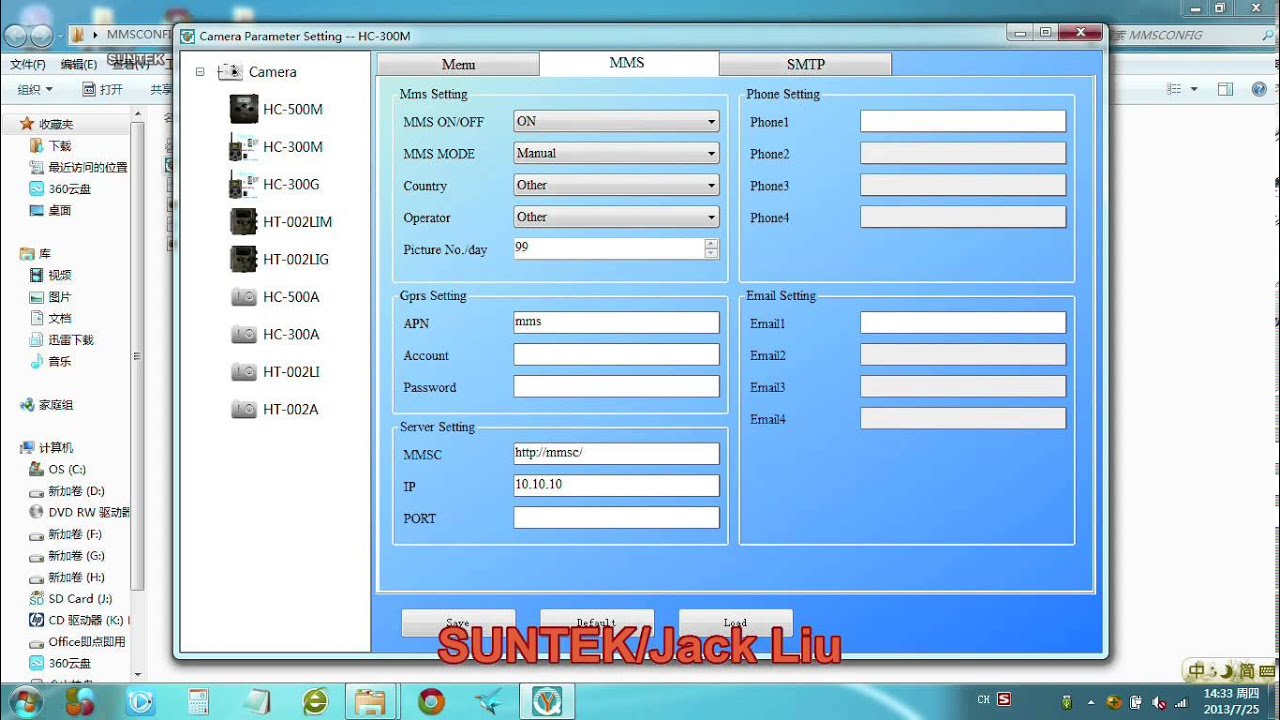
Task: Select the HC-500M camera thumbnail icon
Action: pyautogui.click(x=243, y=109)
